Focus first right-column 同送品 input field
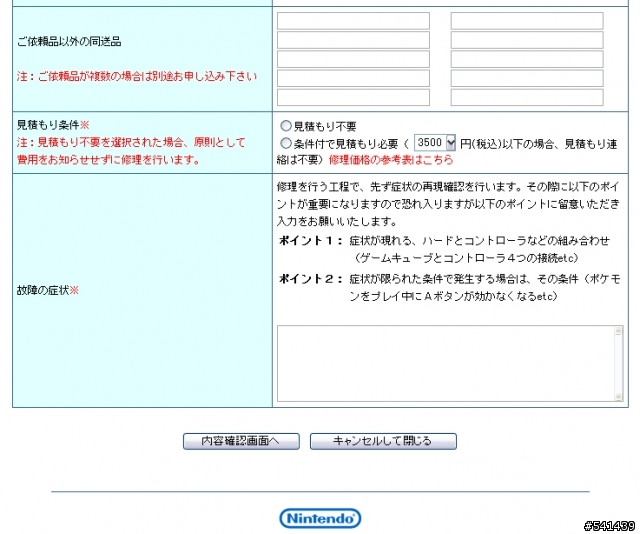640x534 pixels. 527,21
